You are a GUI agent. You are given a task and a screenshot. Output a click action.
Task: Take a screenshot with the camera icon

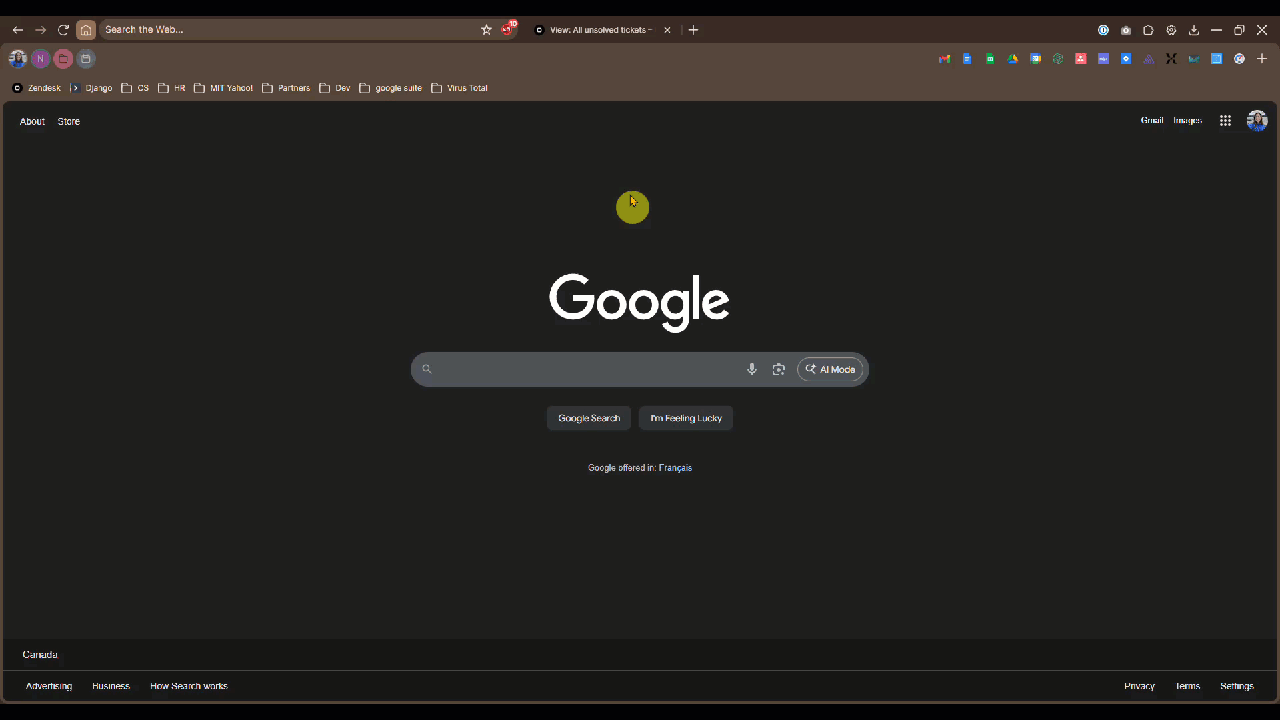coord(1126,30)
